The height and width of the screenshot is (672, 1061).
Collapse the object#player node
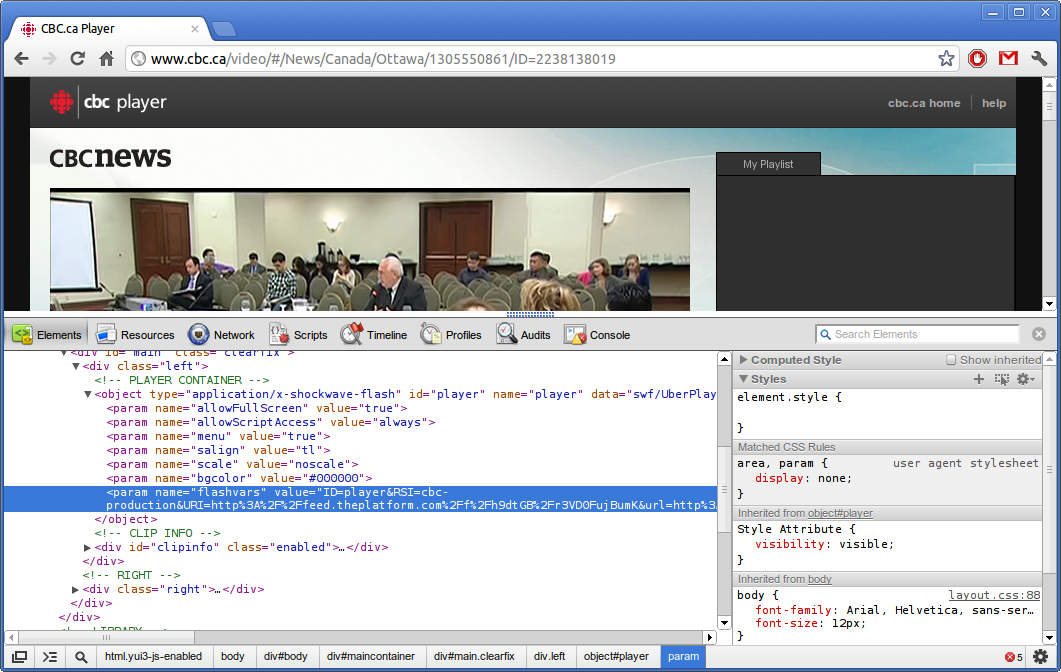pyautogui.click(x=88, y=395)
